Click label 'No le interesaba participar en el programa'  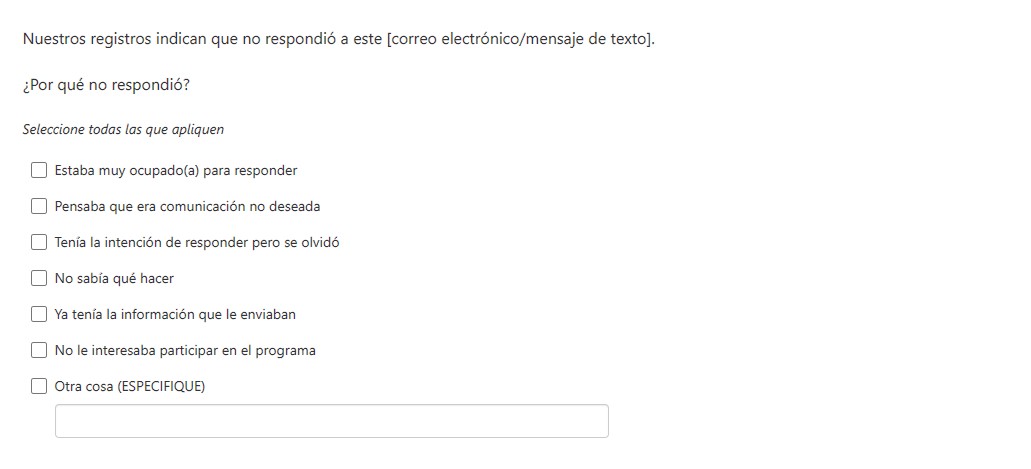pyautogui.click(x=185, y=351)
